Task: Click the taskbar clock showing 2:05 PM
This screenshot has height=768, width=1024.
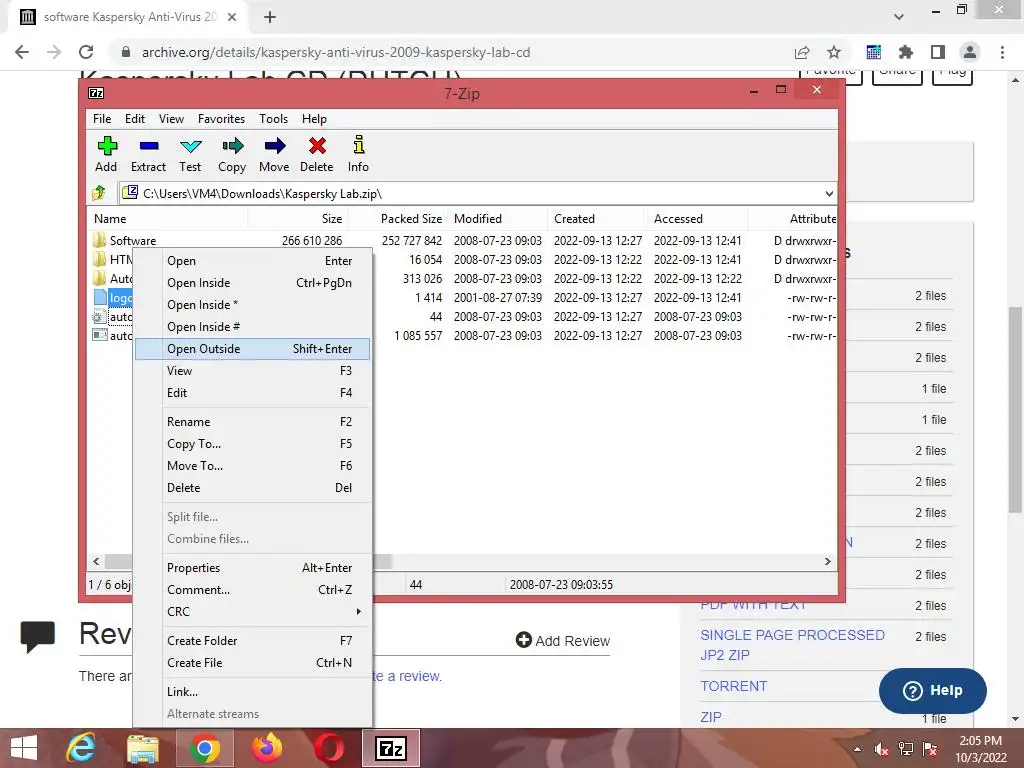Action: tap(980, 749)
